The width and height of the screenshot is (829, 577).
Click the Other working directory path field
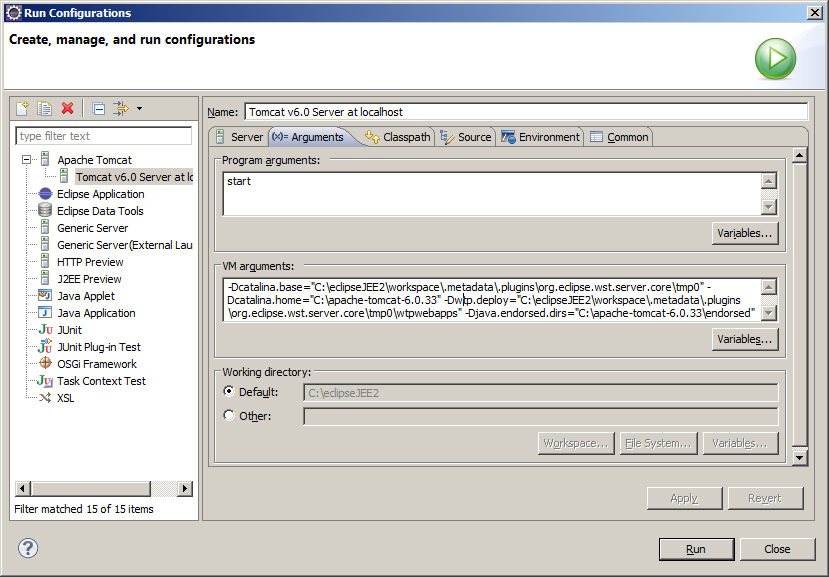coord(540,416)
